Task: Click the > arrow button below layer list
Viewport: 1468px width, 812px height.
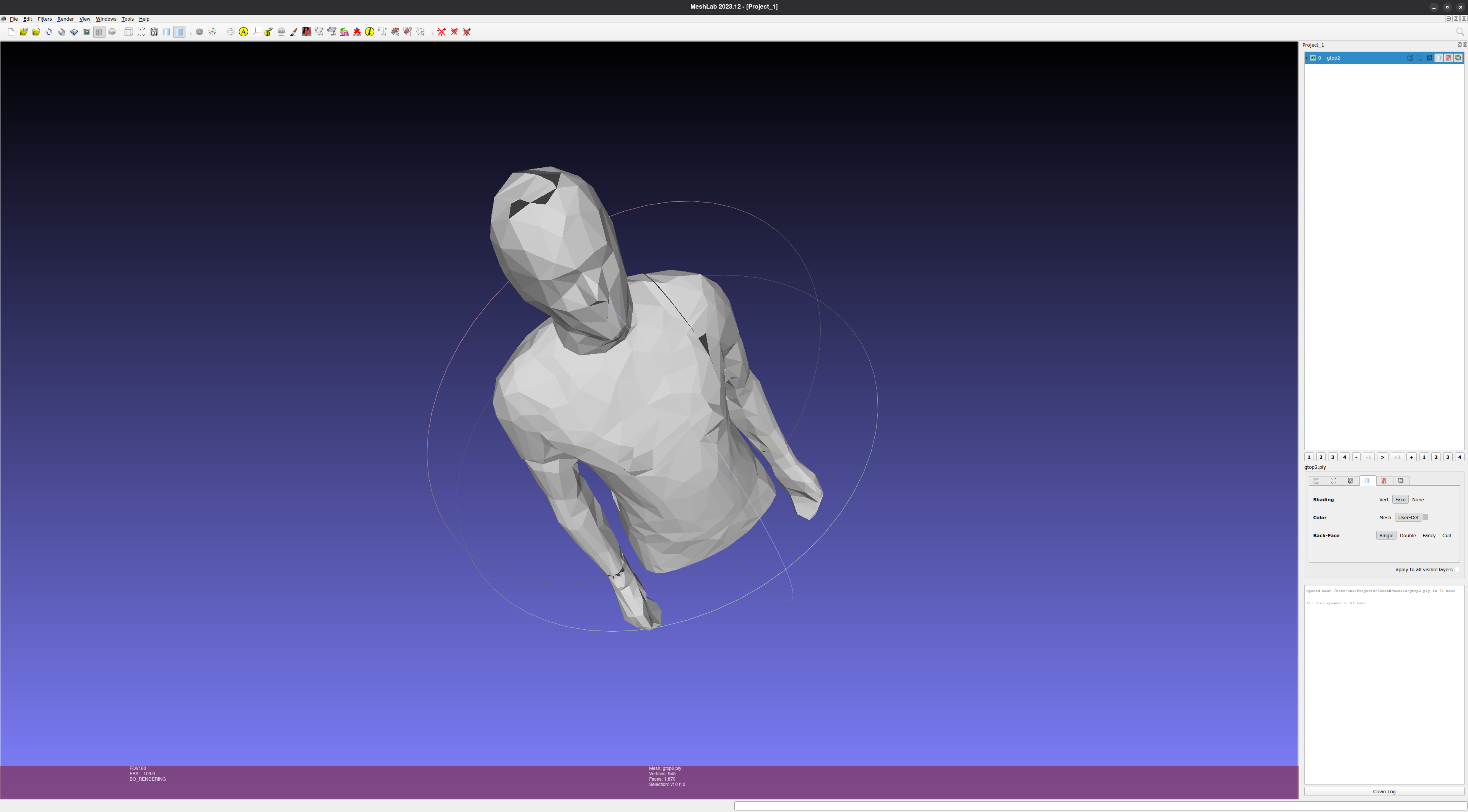Action: (x=1382, y=457)
